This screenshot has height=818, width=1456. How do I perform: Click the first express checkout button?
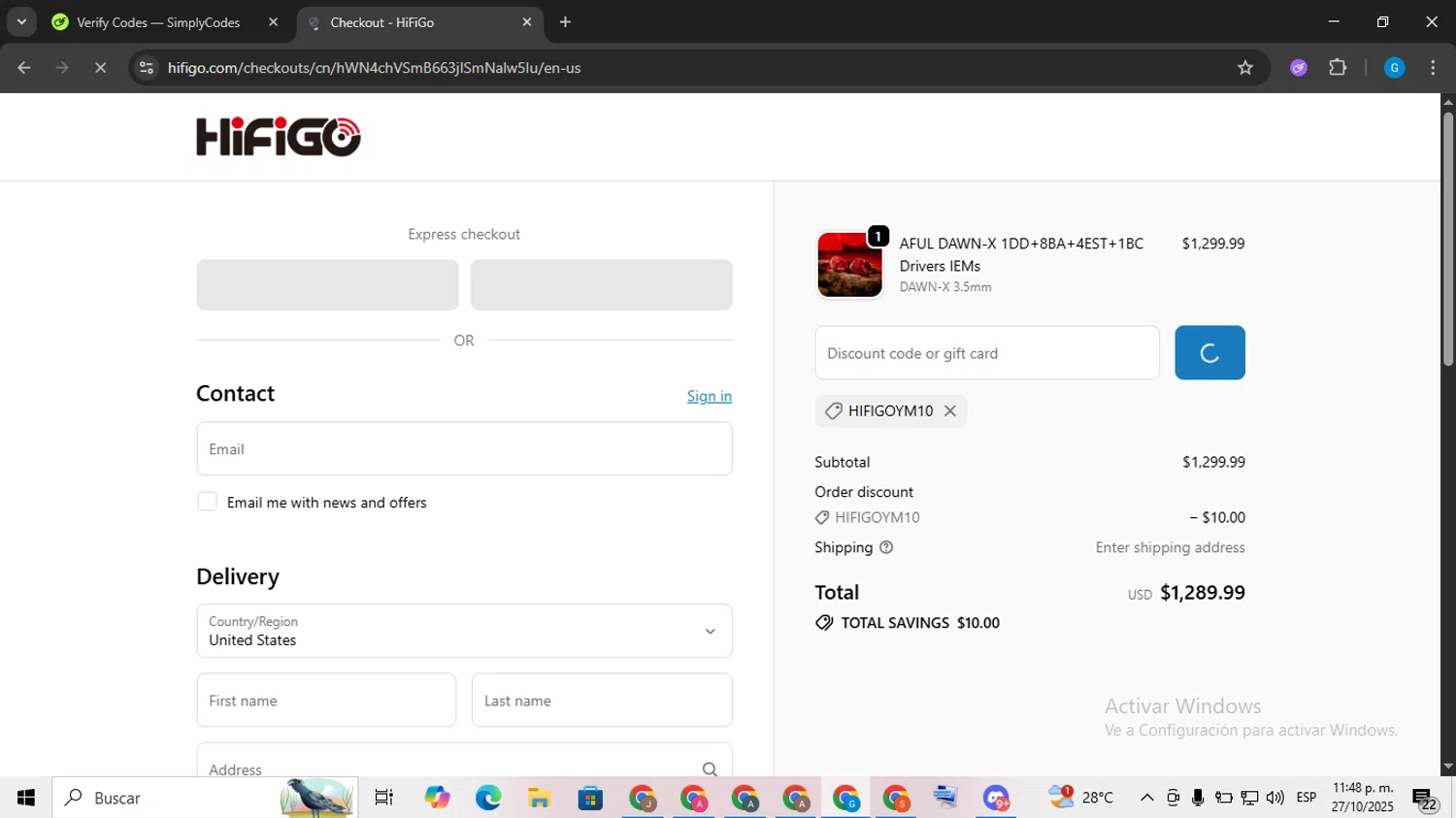pyautogui.click(x=327, y=284)
